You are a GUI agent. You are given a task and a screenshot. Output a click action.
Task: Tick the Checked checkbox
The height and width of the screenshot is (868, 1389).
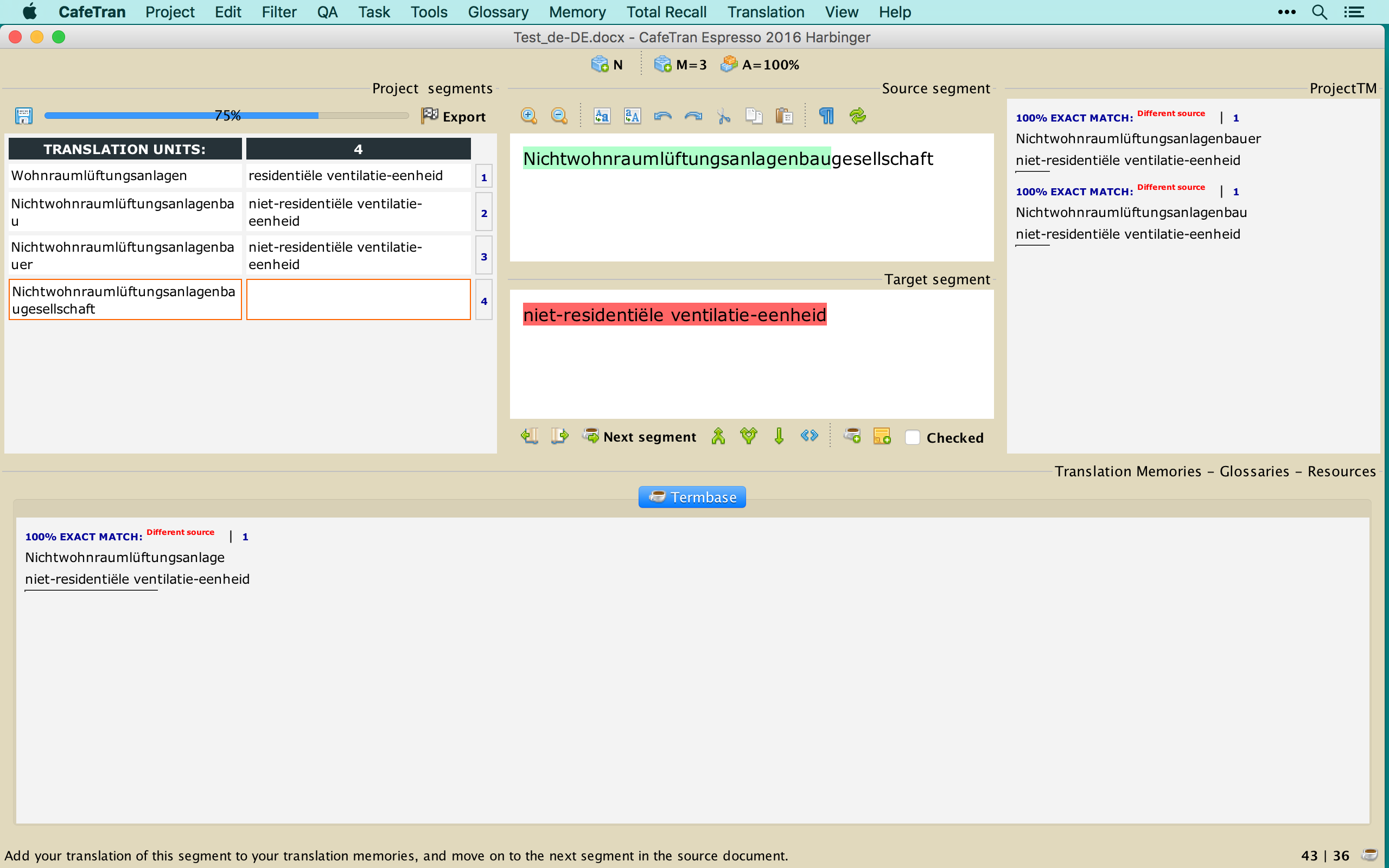[x=912, y=437]
